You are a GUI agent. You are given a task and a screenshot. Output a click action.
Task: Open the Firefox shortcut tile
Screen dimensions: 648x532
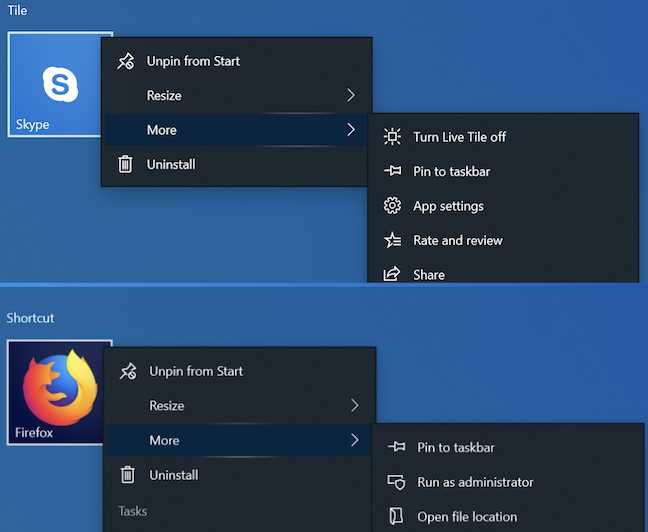56,393
